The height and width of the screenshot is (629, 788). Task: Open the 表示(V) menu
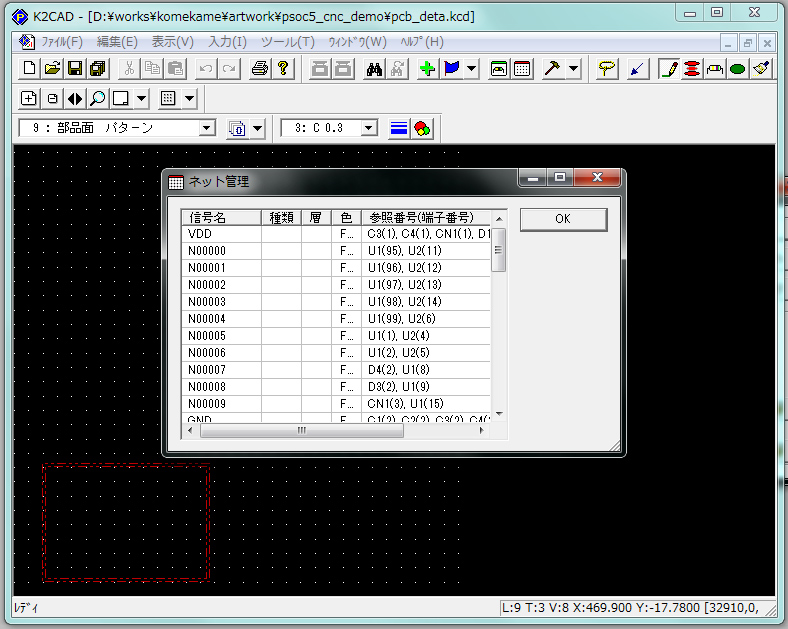[x=173, y=42]
